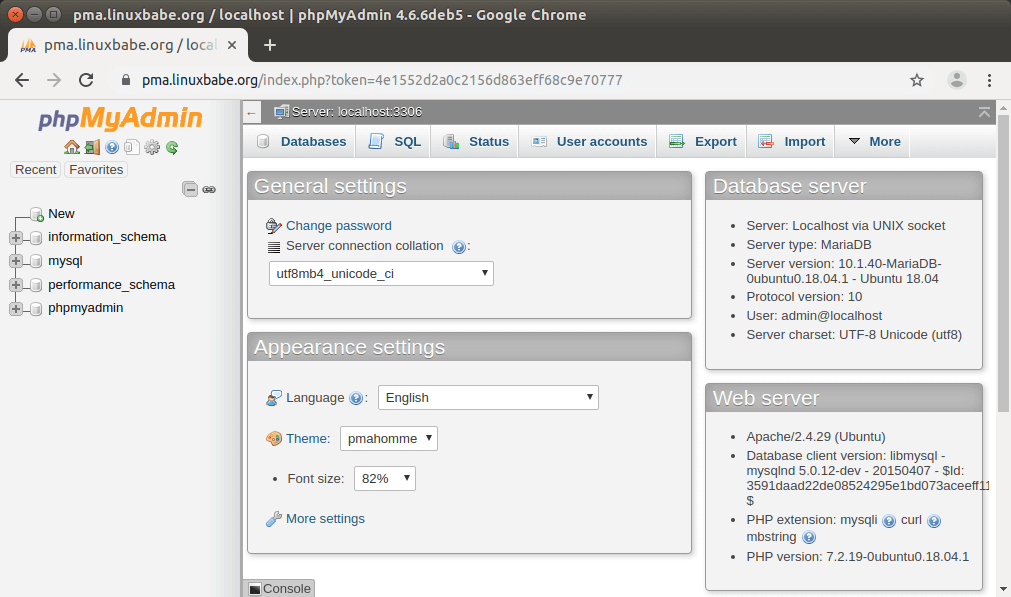Switch to the Databases tab
1011x597 pixels.
coord(300,142)
